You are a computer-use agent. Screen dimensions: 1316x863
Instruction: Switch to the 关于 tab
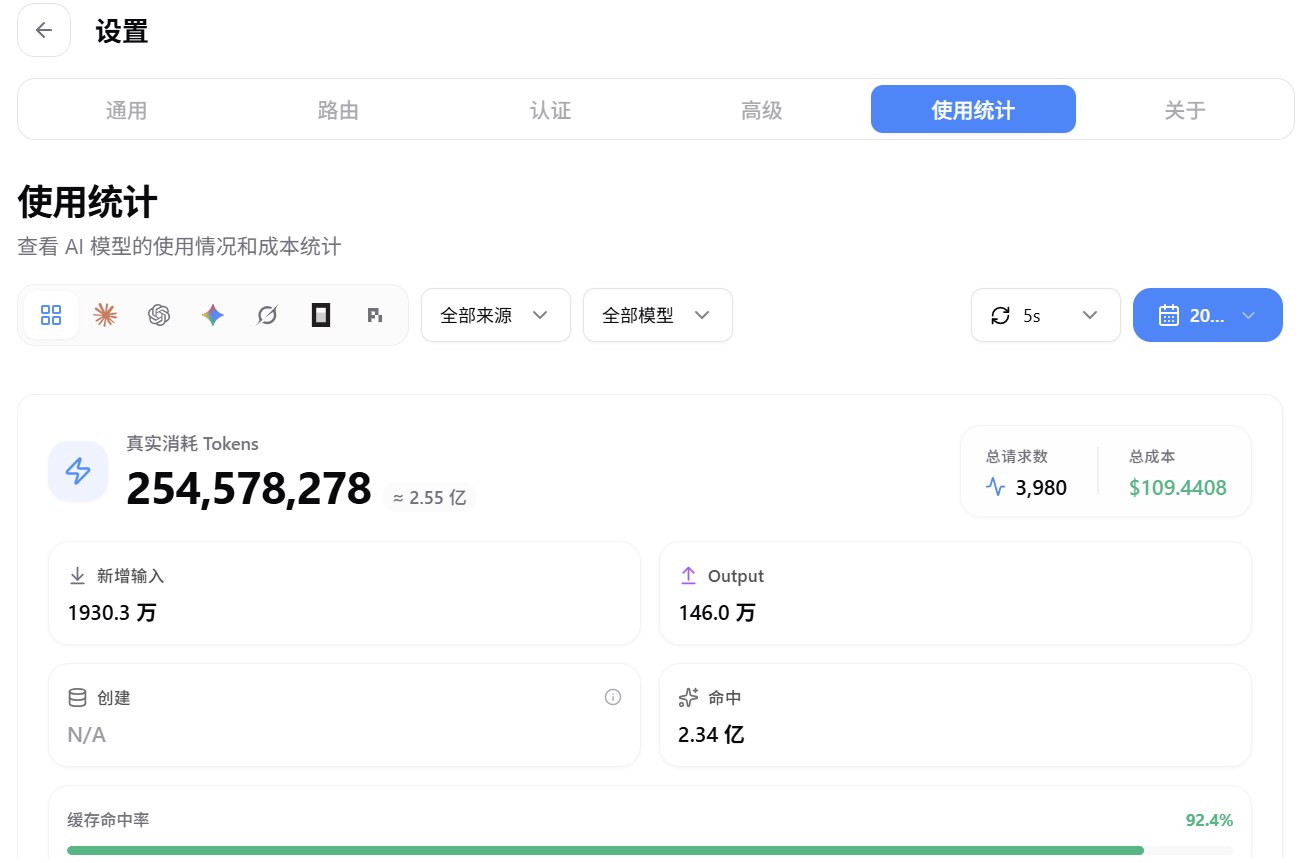point(1185,110)
